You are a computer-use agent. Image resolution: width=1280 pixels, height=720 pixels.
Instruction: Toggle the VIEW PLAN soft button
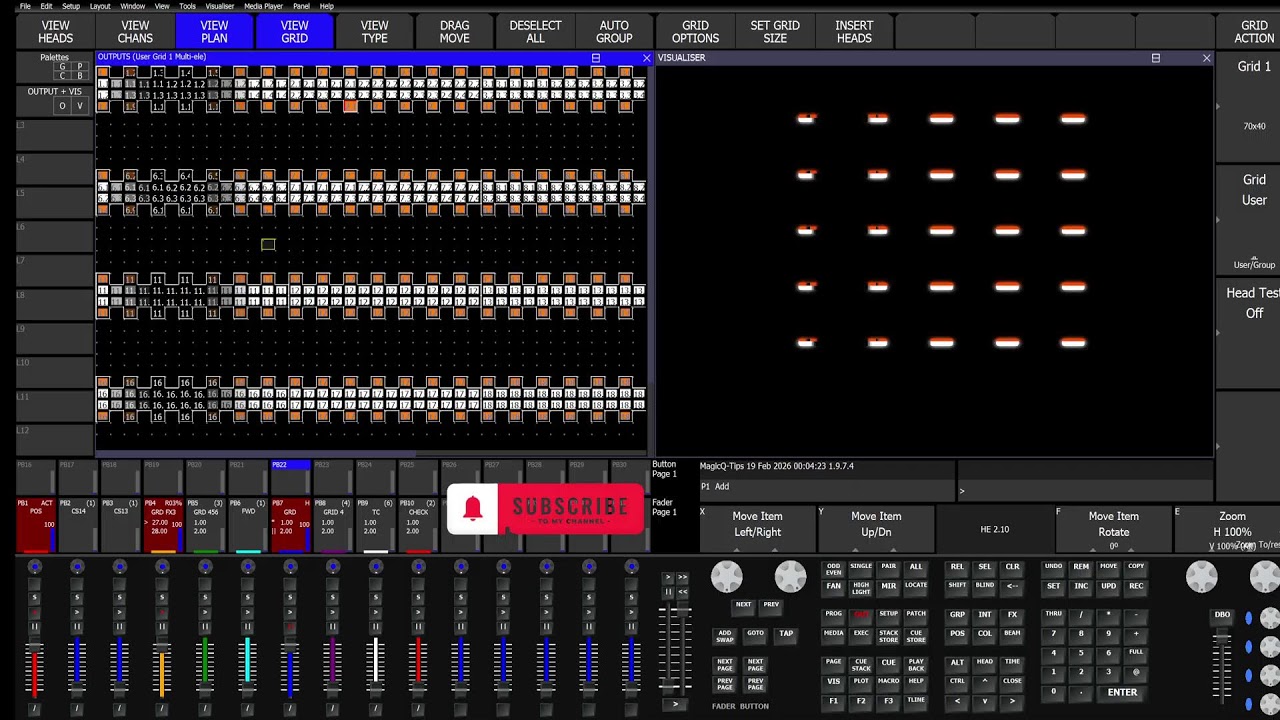point(214,32)
